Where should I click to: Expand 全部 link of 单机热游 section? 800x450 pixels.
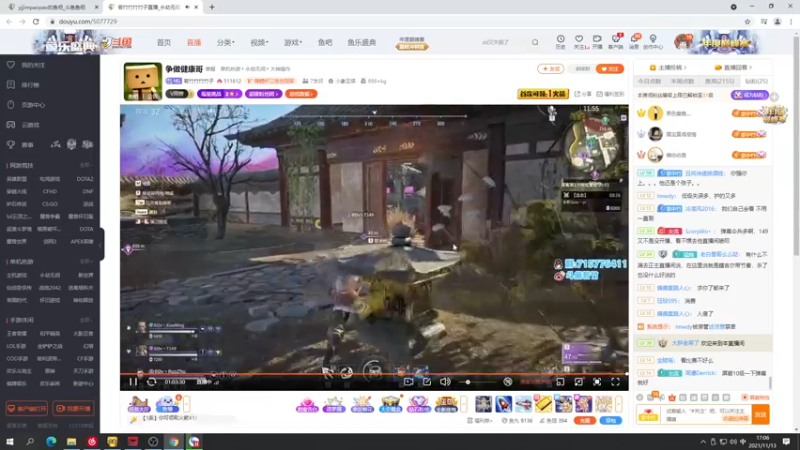[86, 261]
